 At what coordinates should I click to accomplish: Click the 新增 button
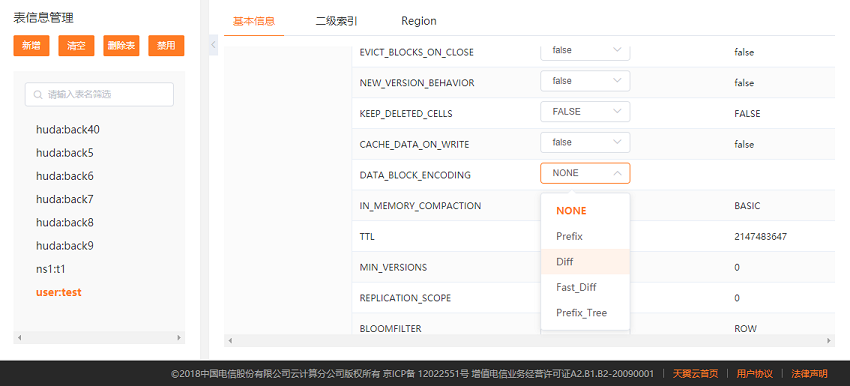click(31, 46)
